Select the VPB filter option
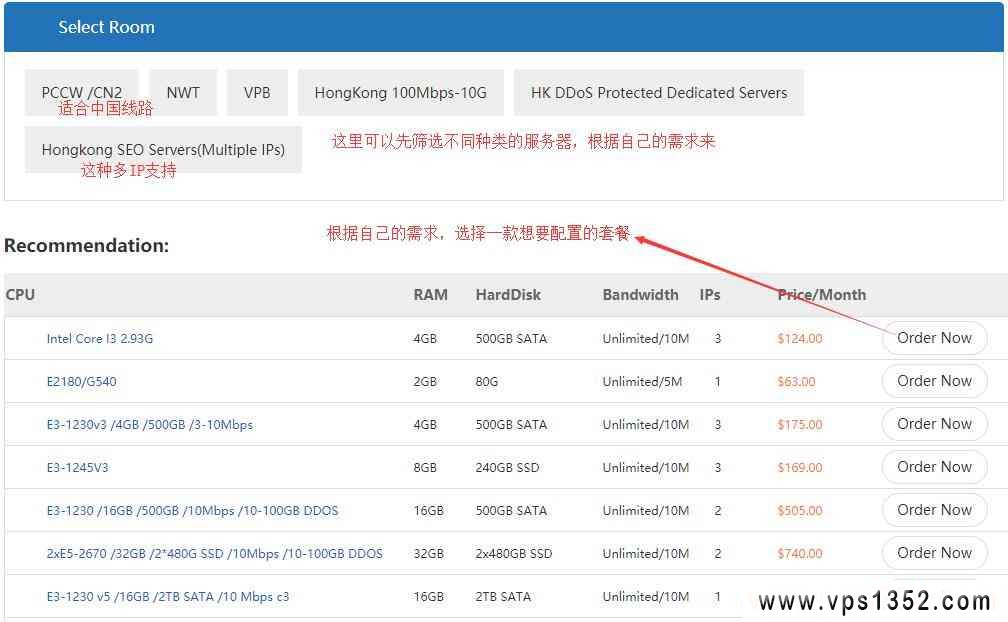This screenshot has width=1008, height=622. (257, 91)
